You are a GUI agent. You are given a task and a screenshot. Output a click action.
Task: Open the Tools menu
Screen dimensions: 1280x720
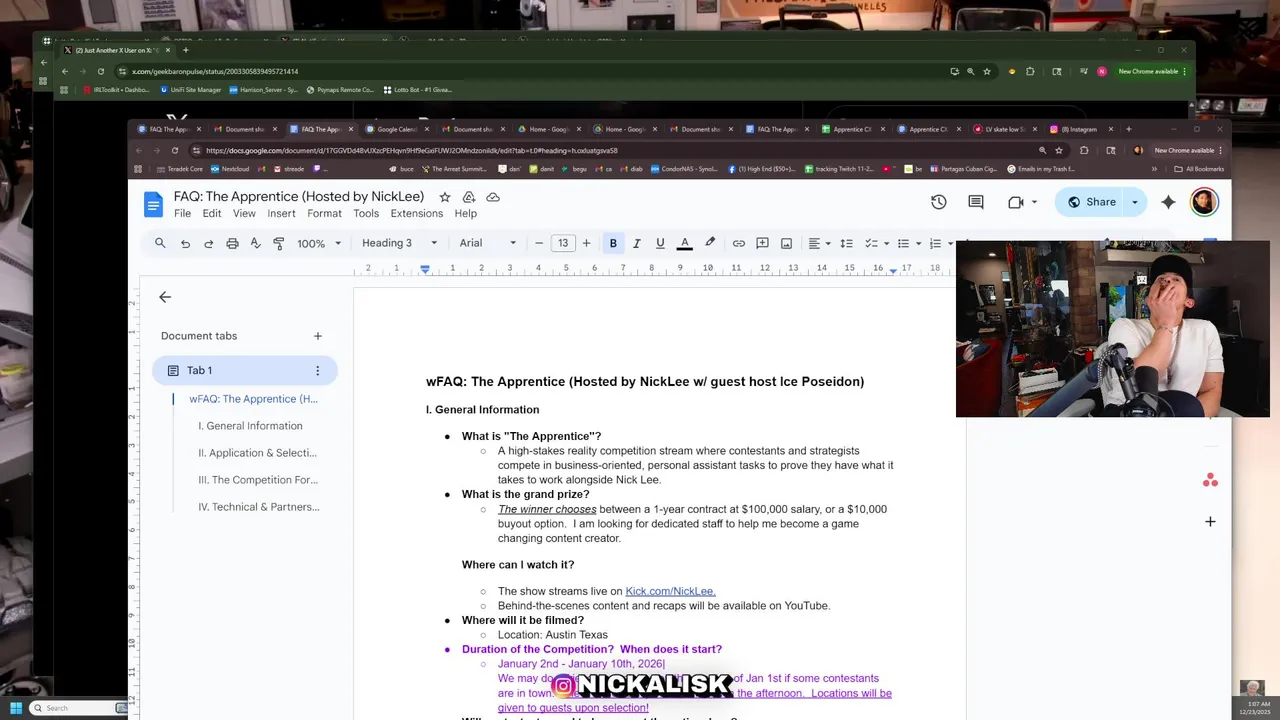coord(366,213)
